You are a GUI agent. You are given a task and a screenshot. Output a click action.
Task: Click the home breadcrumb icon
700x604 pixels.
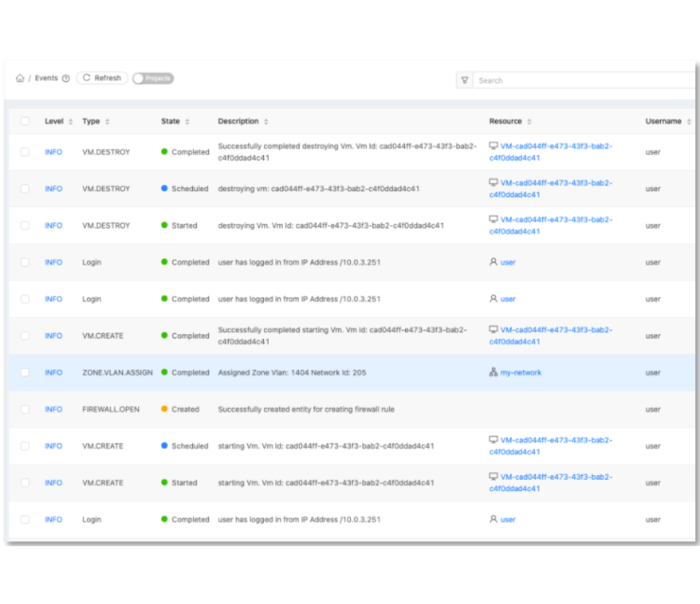coord(20,78)
